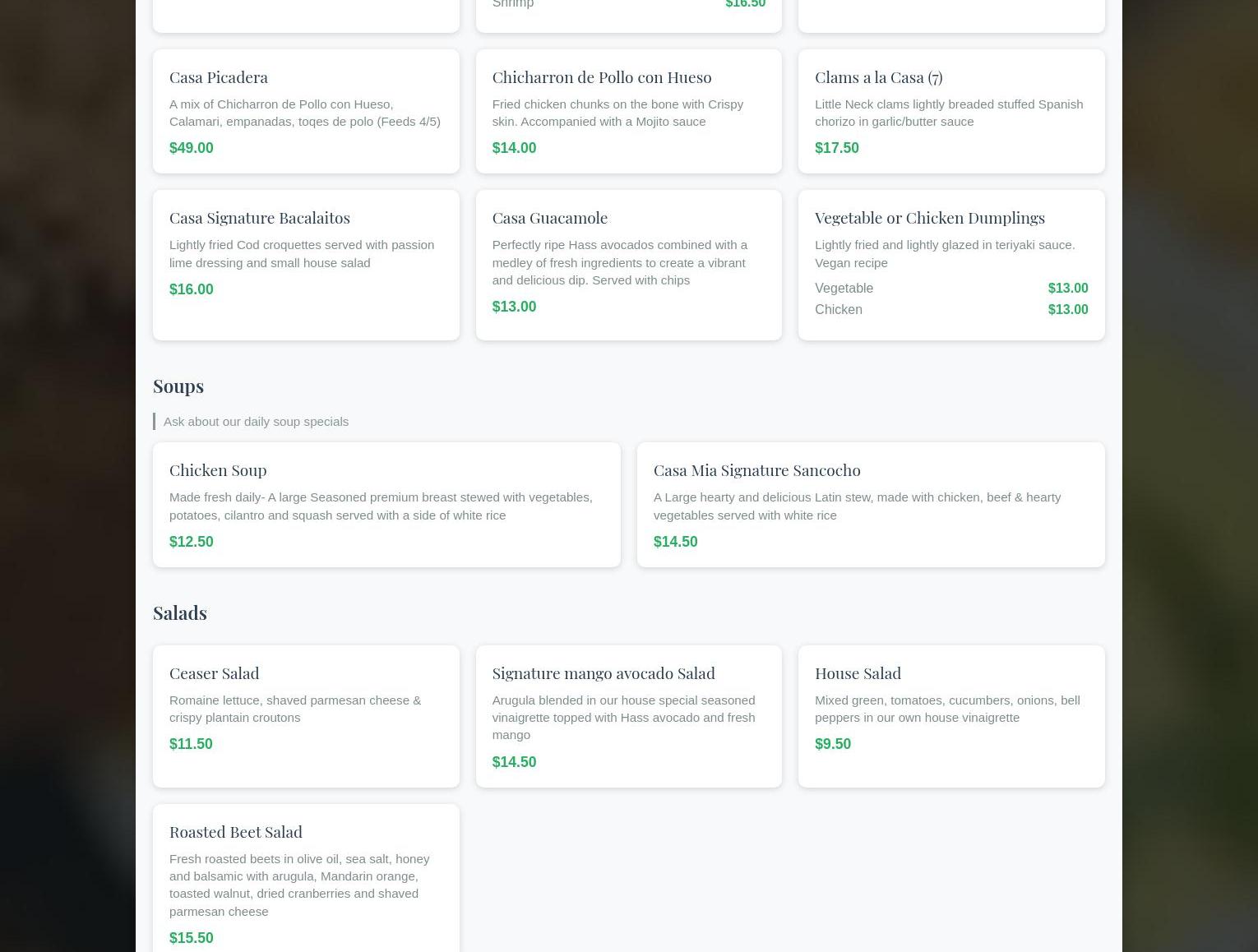1258x952 pixels.
Task: Select the Casa Guacamole title
Action: tap(549, 217)
